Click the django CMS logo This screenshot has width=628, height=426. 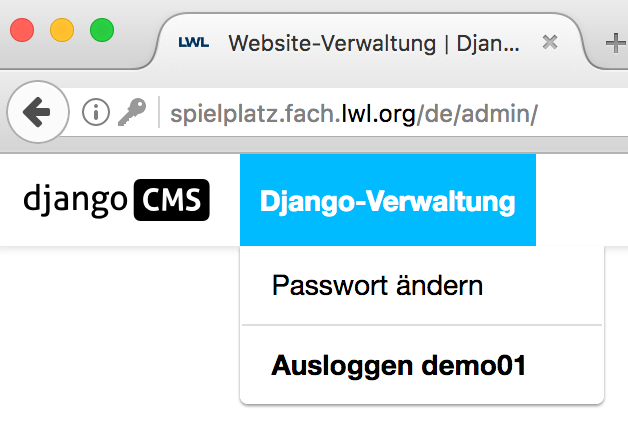click(116, 200)
